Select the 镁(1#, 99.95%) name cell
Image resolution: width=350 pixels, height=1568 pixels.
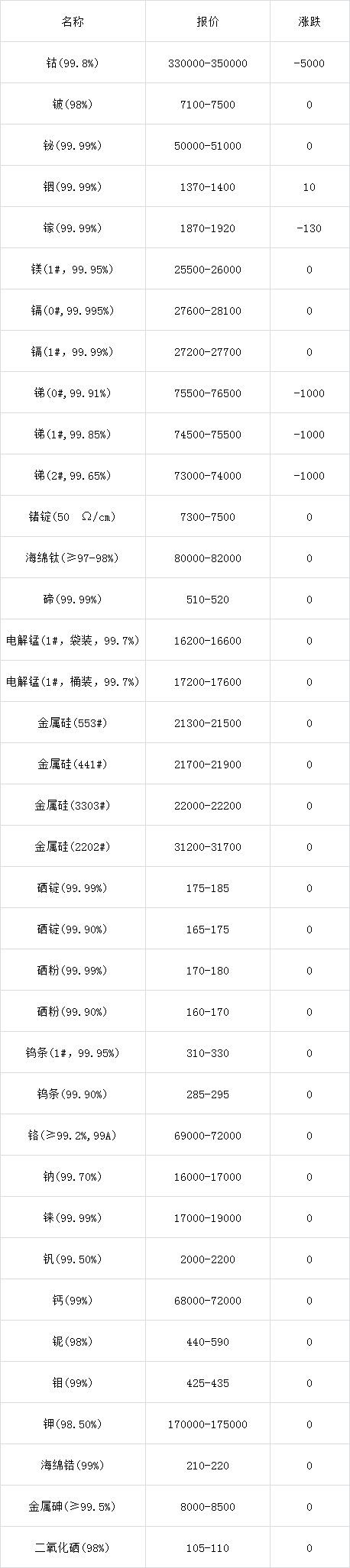[73, 270]
